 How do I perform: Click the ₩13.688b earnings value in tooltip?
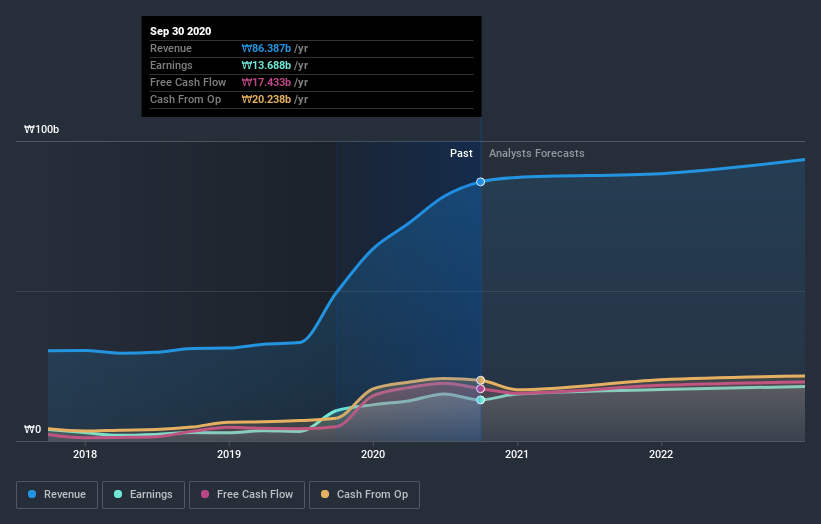(266, 65)
